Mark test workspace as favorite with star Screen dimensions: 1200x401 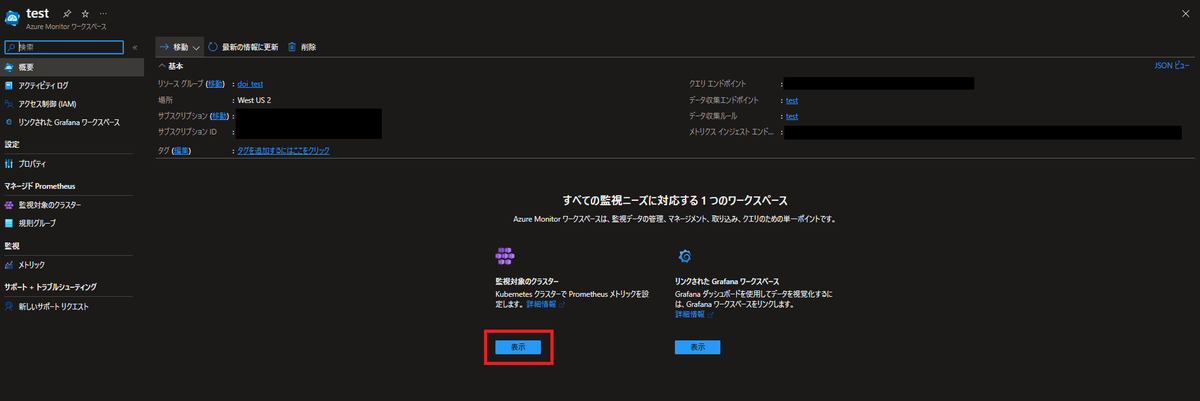tap(83, 15)
